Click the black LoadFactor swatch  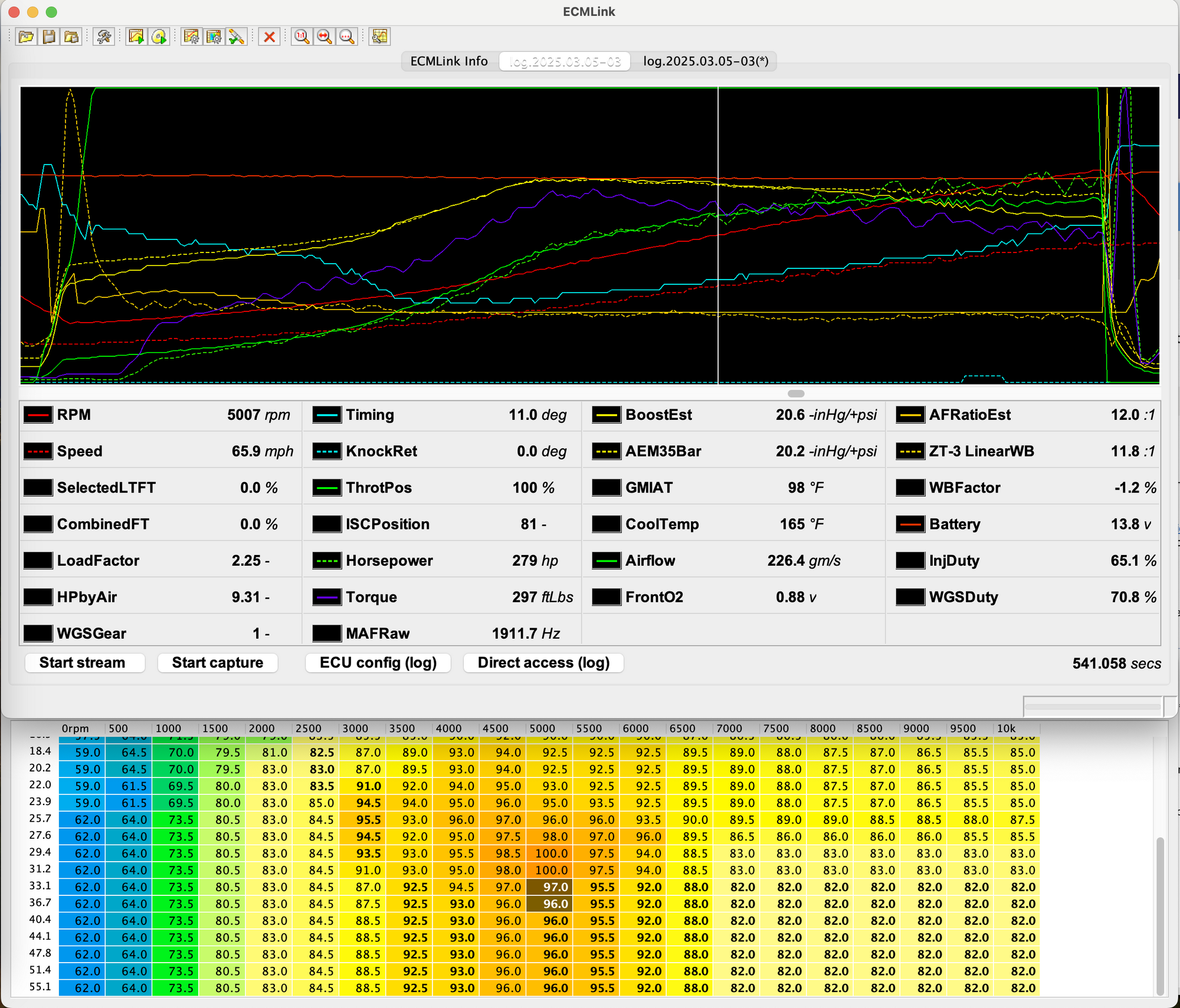[x=38, y=561]
